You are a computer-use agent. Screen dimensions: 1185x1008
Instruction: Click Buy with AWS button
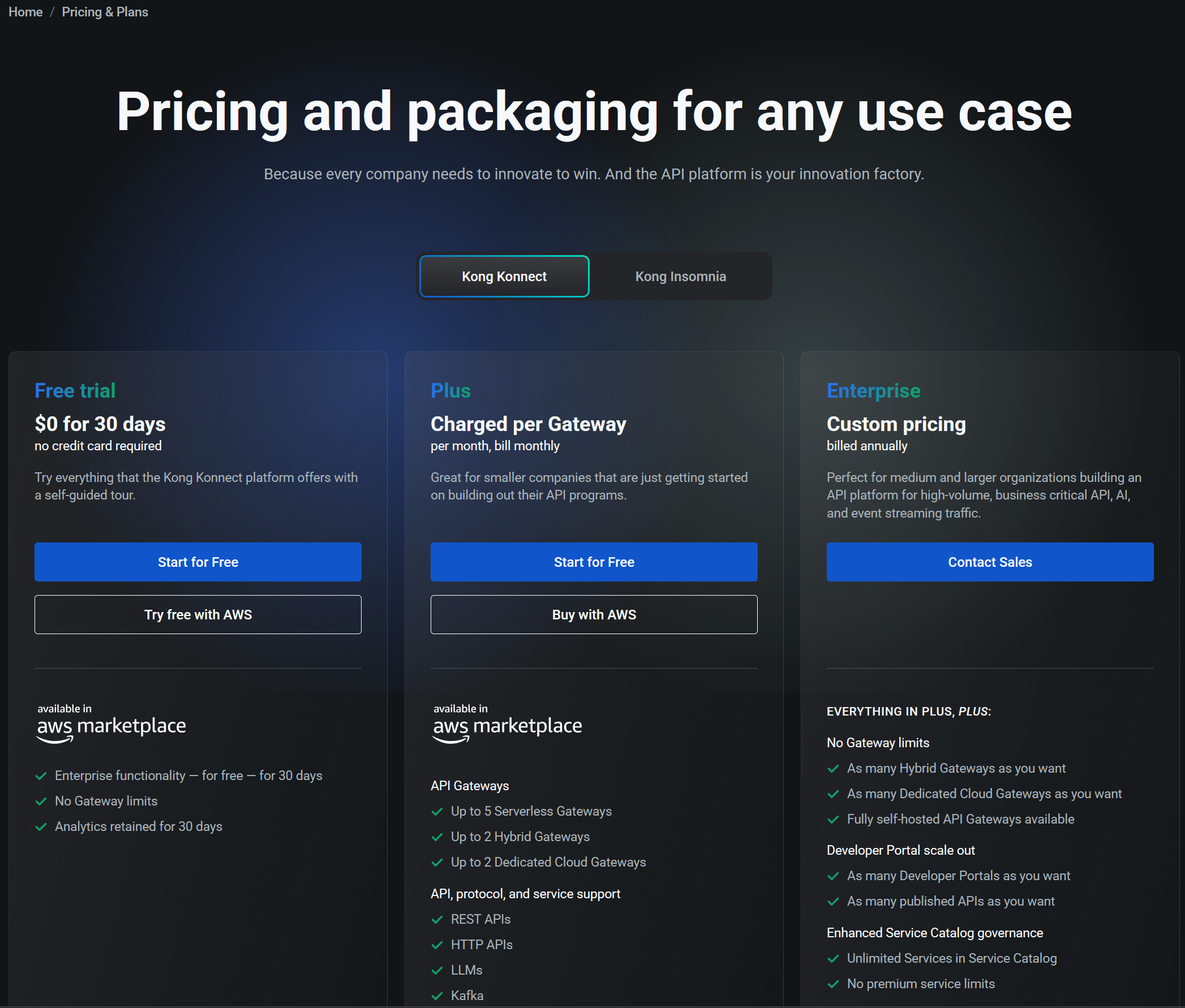594,615
